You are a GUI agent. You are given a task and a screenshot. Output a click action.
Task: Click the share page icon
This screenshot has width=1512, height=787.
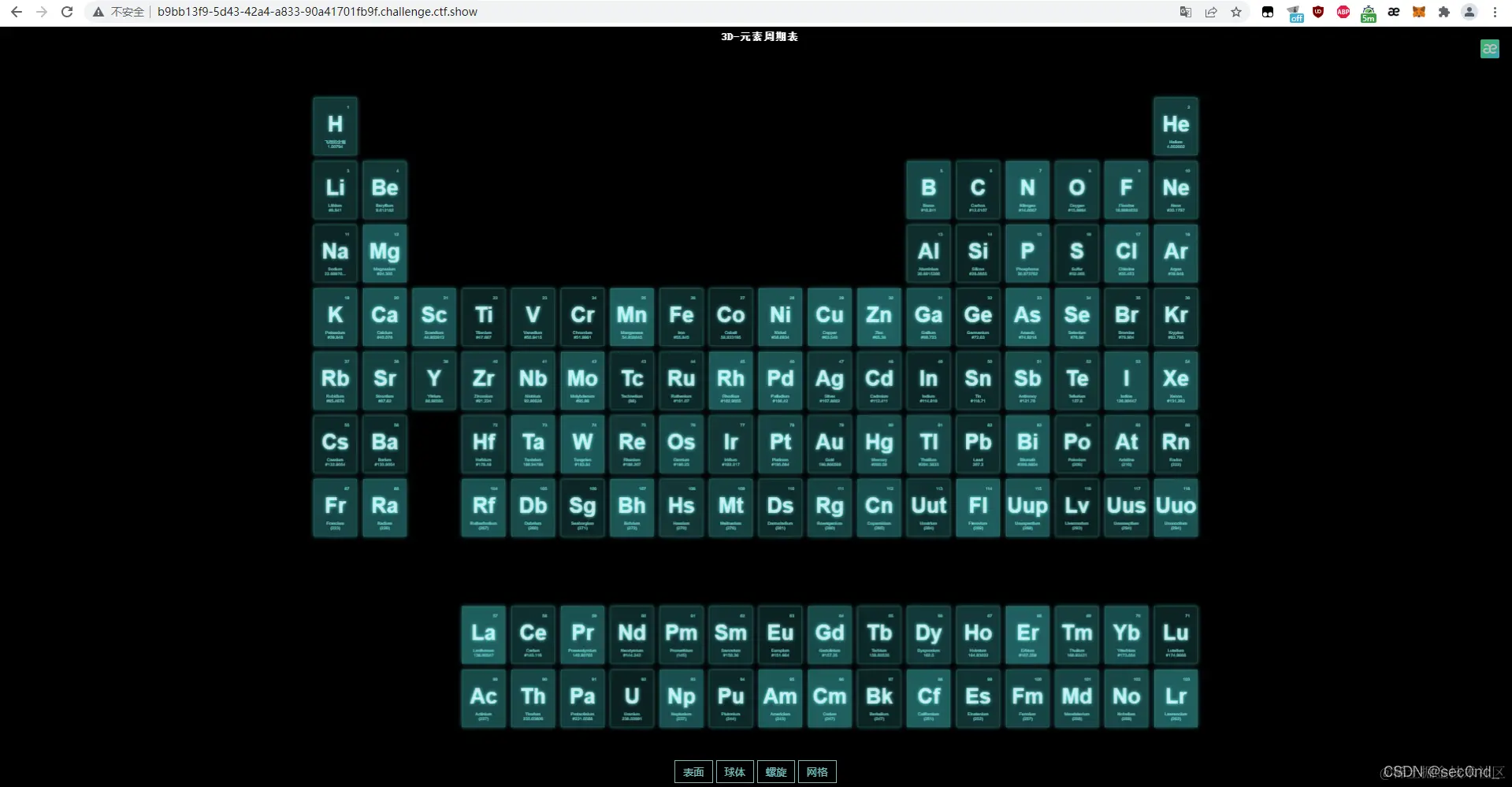tap(1211, 12)
